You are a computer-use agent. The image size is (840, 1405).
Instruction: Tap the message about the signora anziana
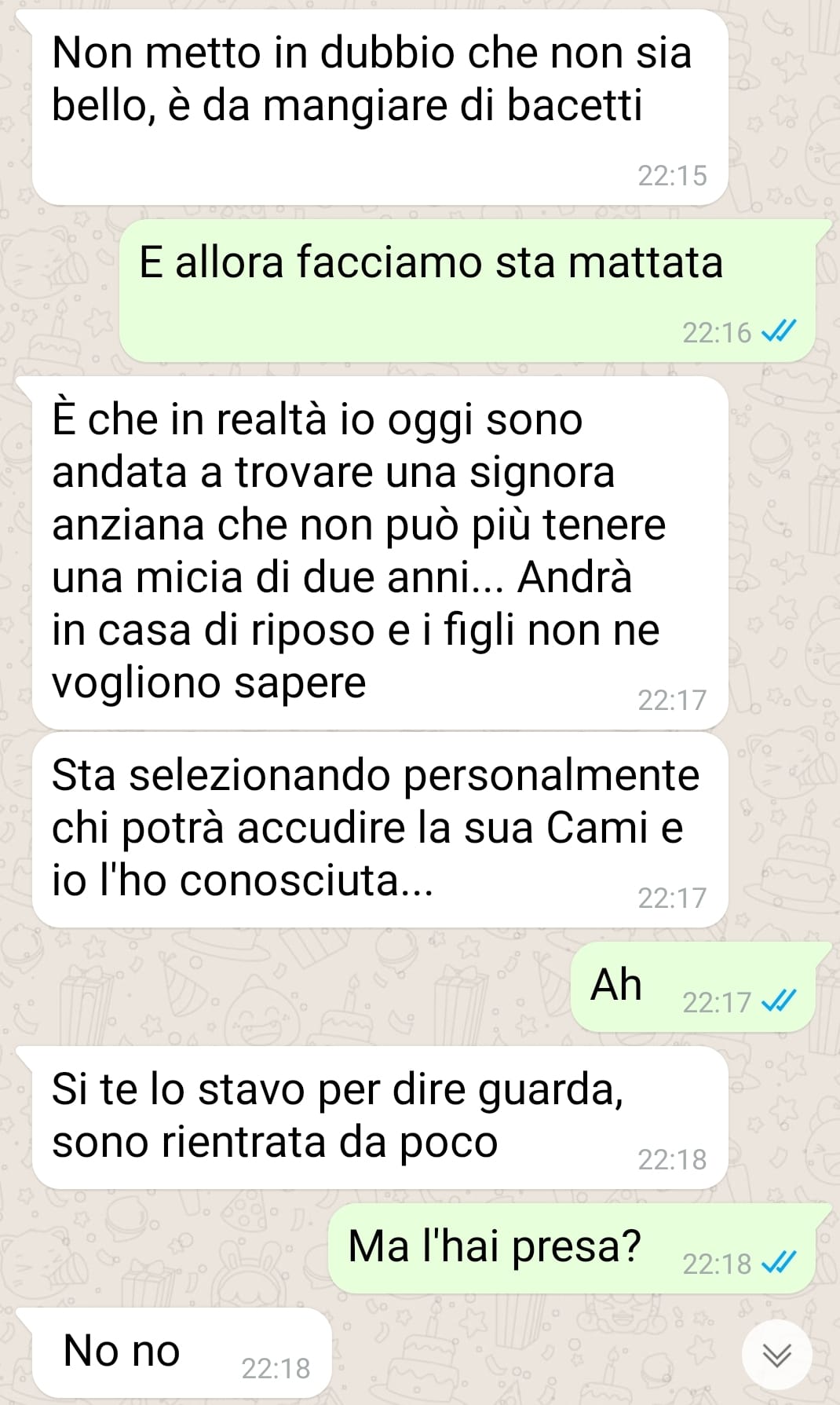click(x=380, y=553)
